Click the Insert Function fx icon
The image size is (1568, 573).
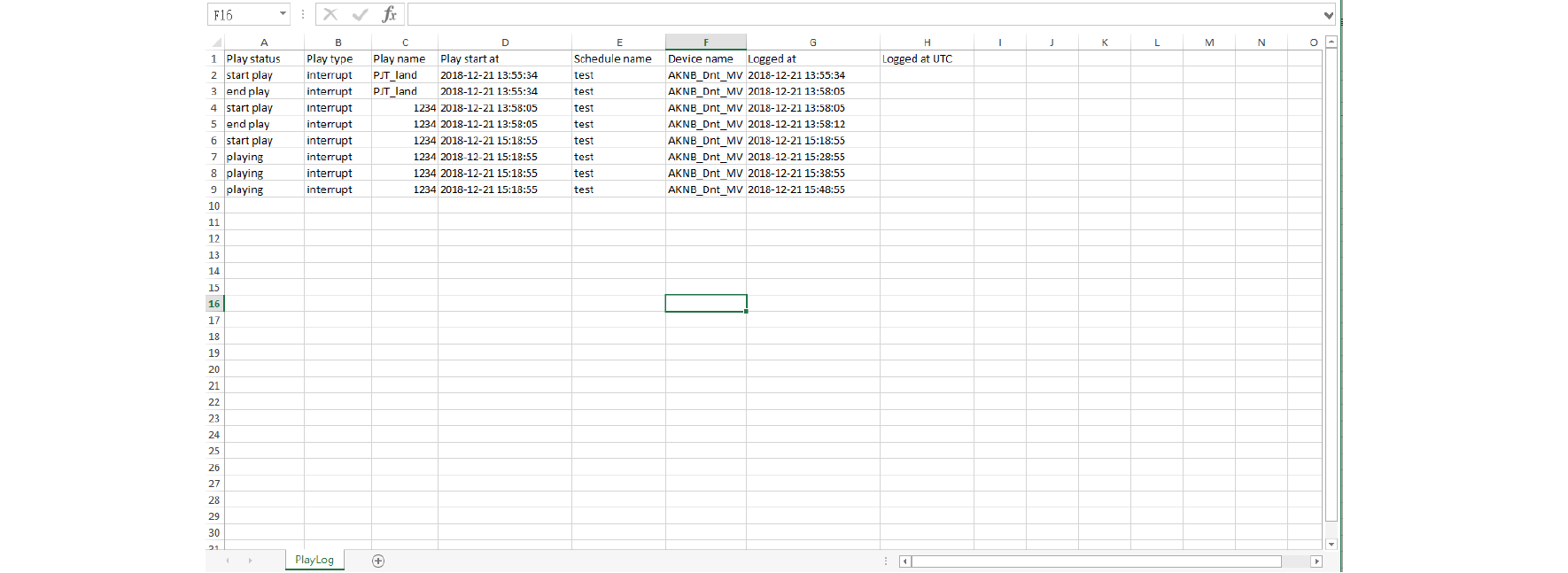[x=389, y=14]
